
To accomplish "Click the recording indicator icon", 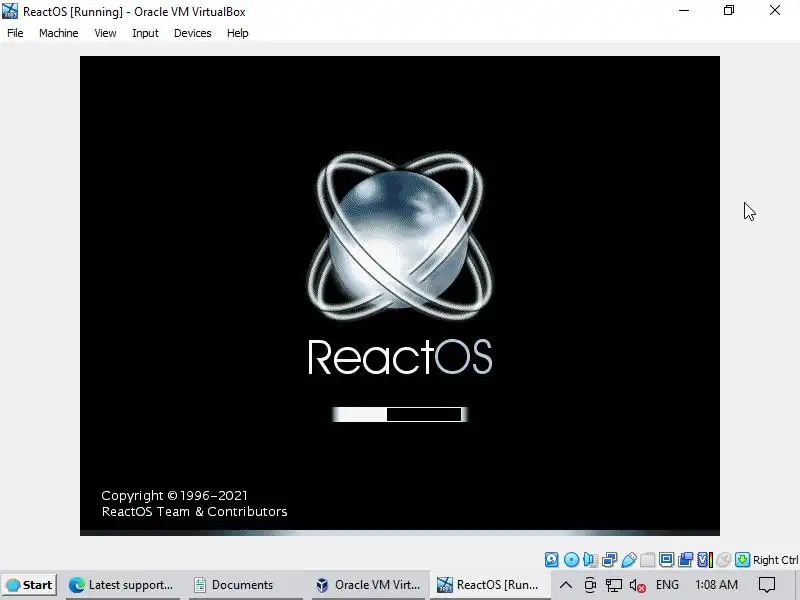I will (685, 560).
